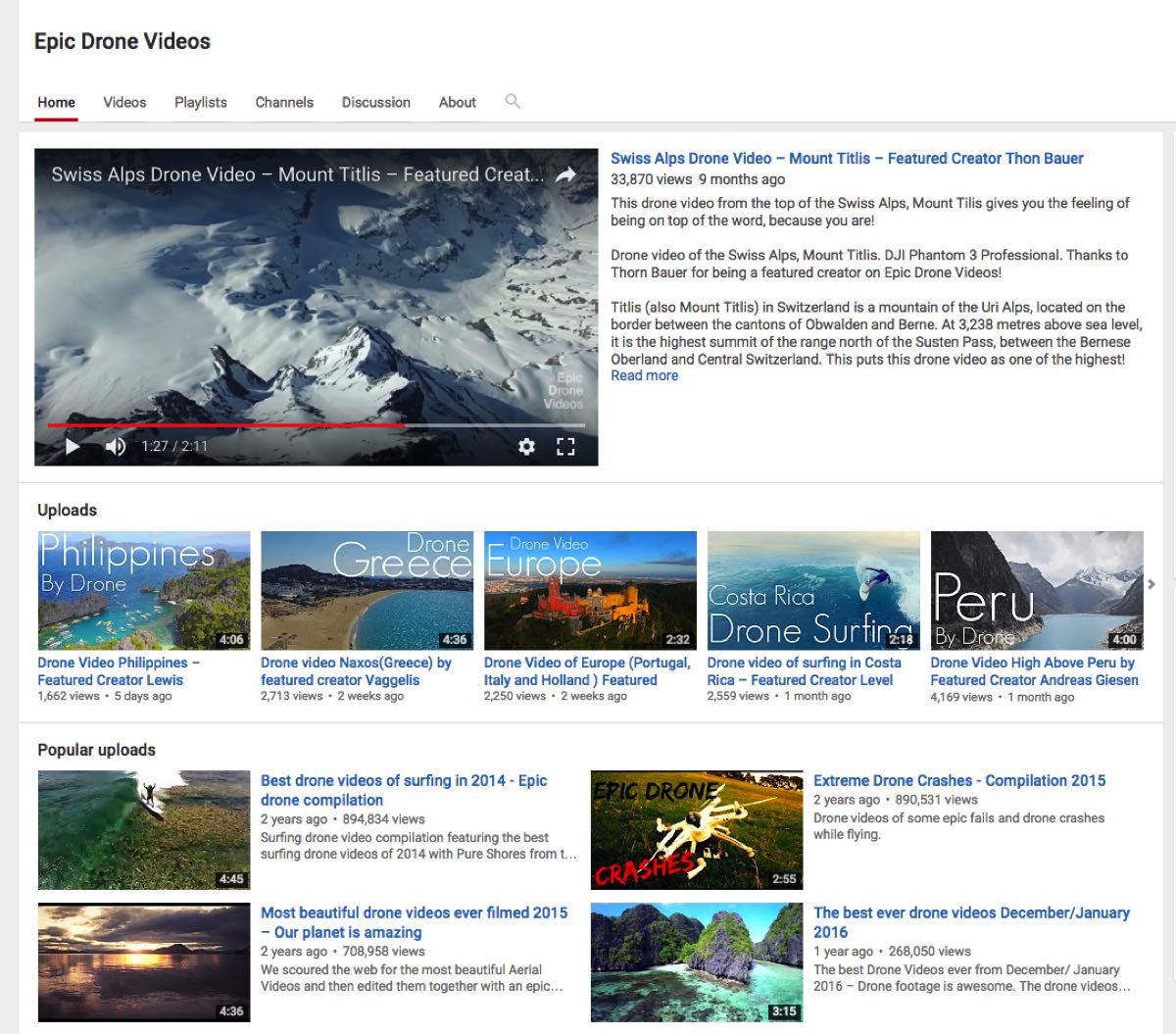Seek within the video progress bar
The height and width of the screenshot is (1034, 1176).
point(316,425)
